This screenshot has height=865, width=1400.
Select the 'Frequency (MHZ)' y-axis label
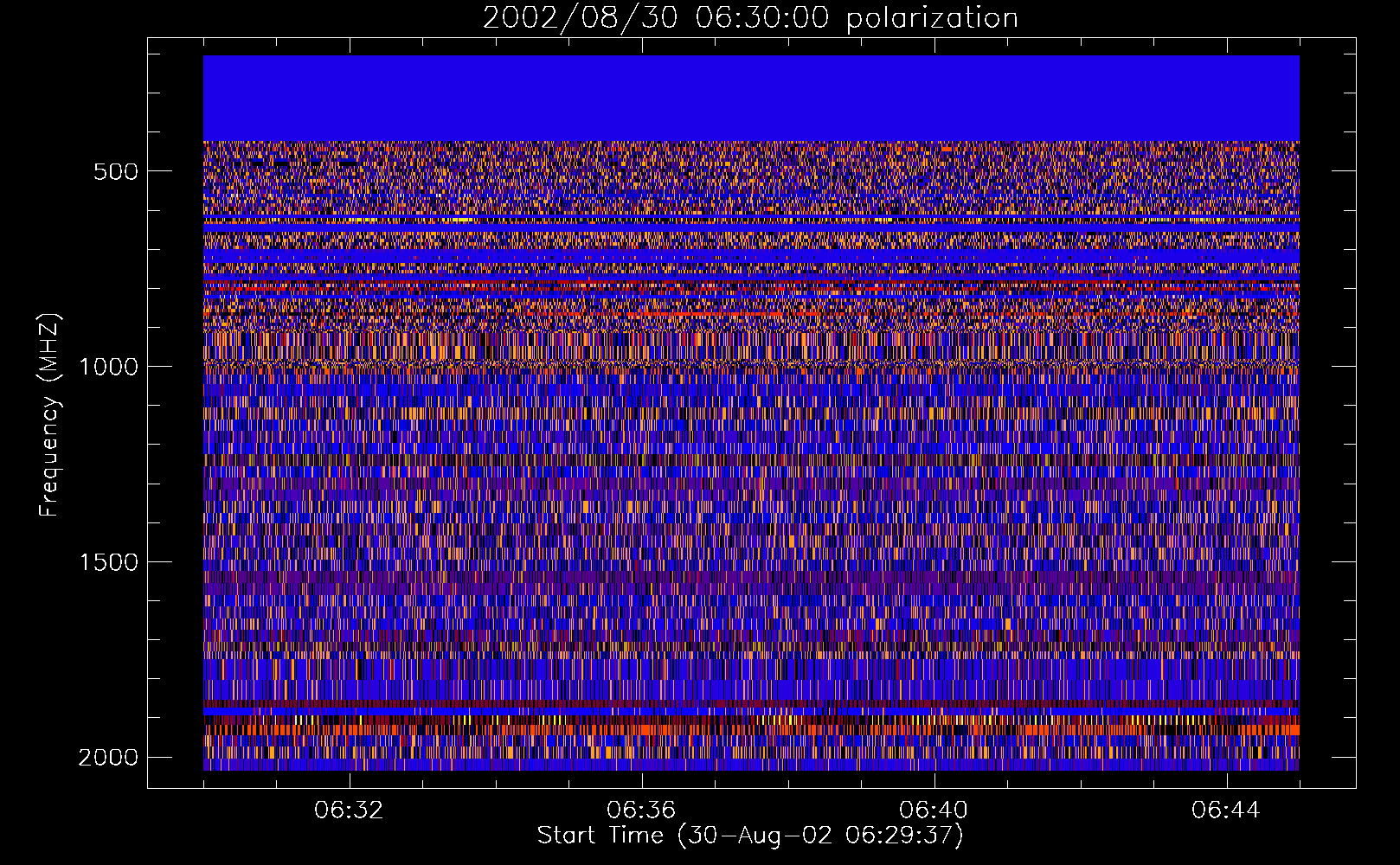50,415
